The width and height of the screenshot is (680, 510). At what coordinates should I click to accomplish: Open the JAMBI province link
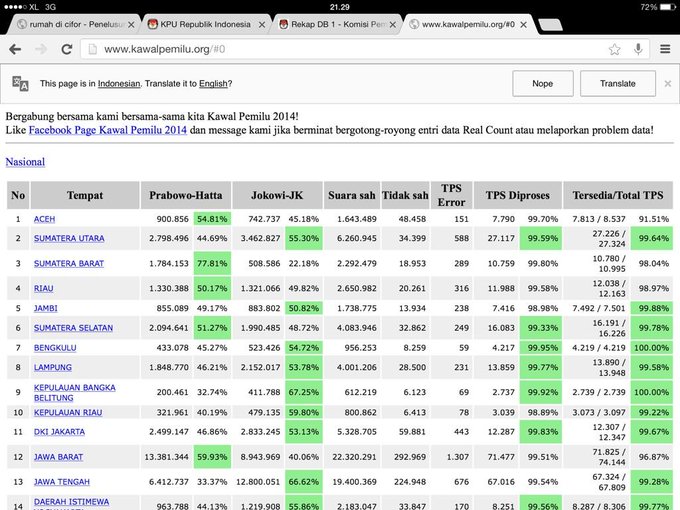pyautogui.click(x=46, y=308)
